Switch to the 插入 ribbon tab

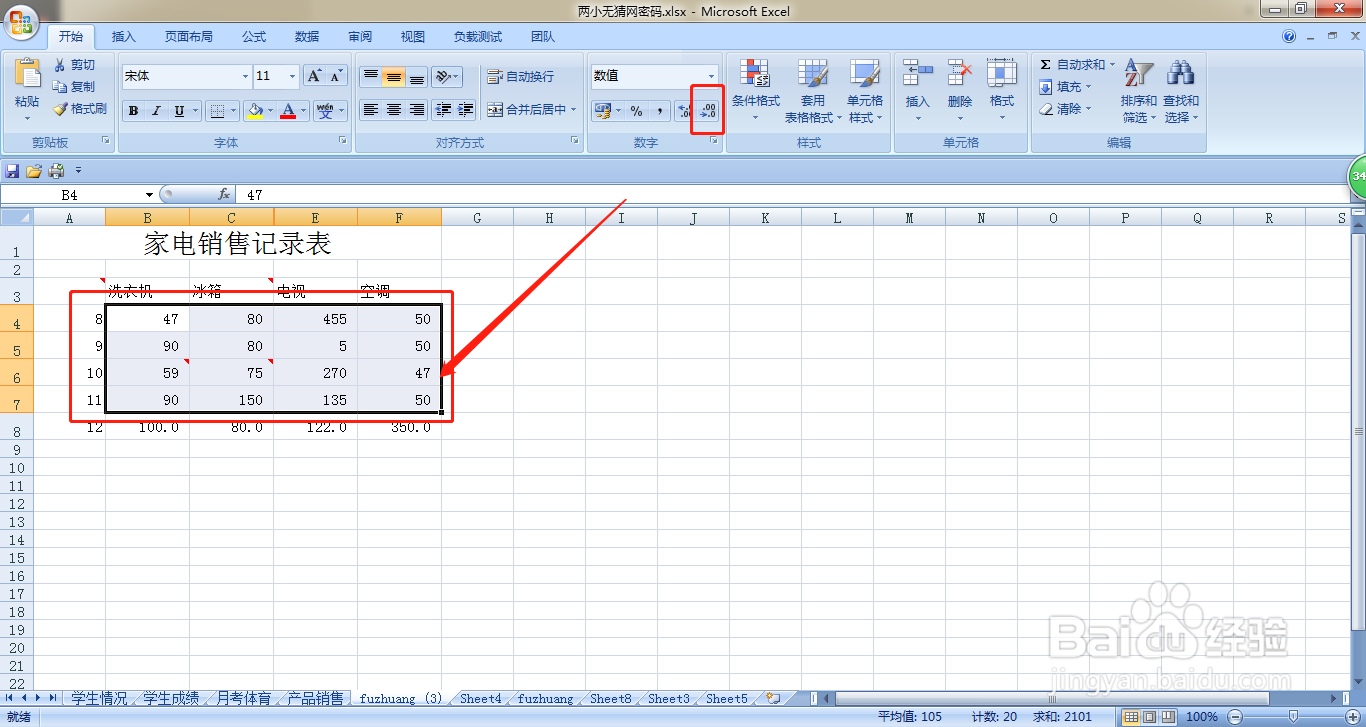[124, 37]
